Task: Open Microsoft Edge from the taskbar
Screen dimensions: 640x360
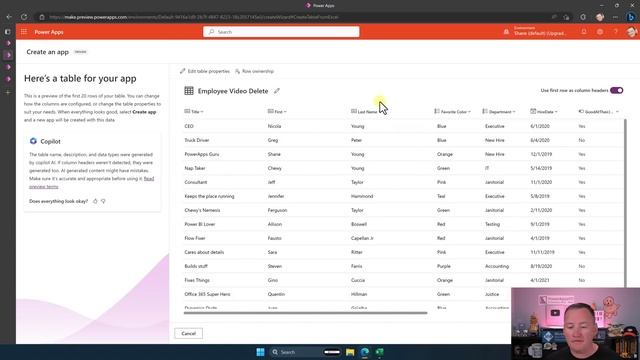Action: click(x=364, y=352)
